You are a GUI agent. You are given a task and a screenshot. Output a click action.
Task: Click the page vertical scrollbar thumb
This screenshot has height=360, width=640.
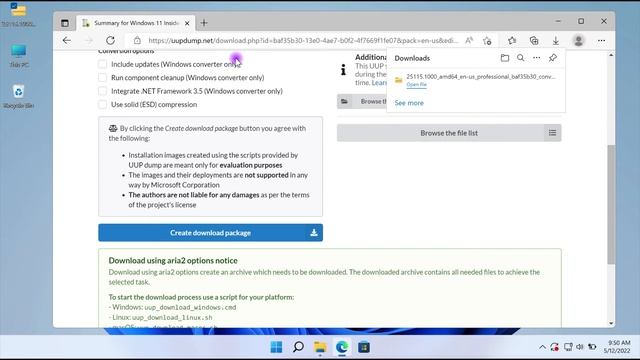611,204
